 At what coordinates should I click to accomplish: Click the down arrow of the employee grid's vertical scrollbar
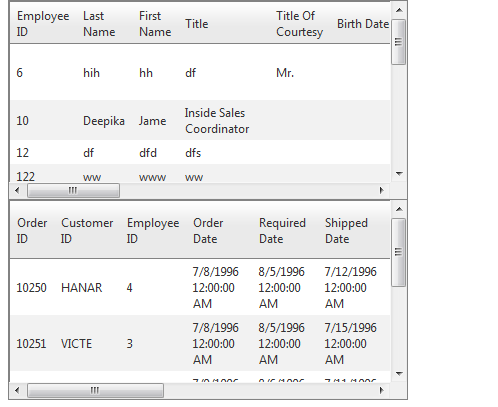(x=399, y=173)
